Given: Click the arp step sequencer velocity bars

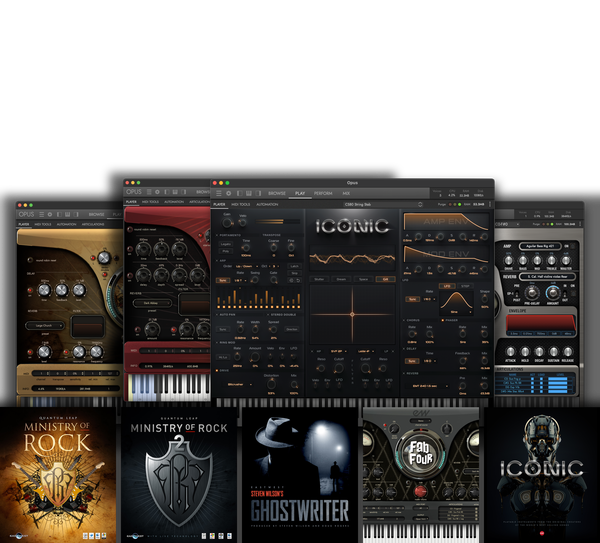Looking at the screenshot, I should tap(258, 298).
